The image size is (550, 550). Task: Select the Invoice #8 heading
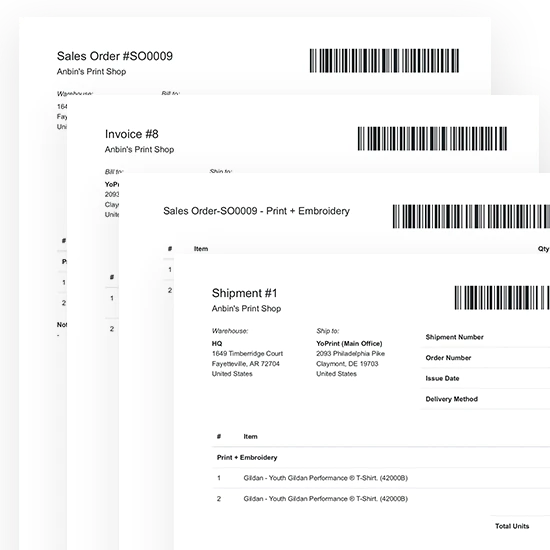(x=132, y=134)
